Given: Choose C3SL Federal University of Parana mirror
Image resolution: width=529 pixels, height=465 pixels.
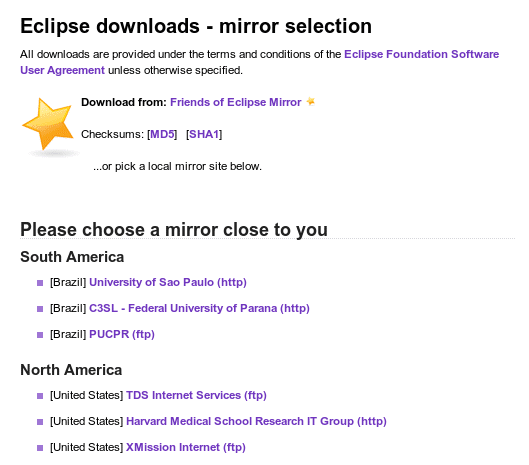Looking at the screenshot, I should point(199,308).
